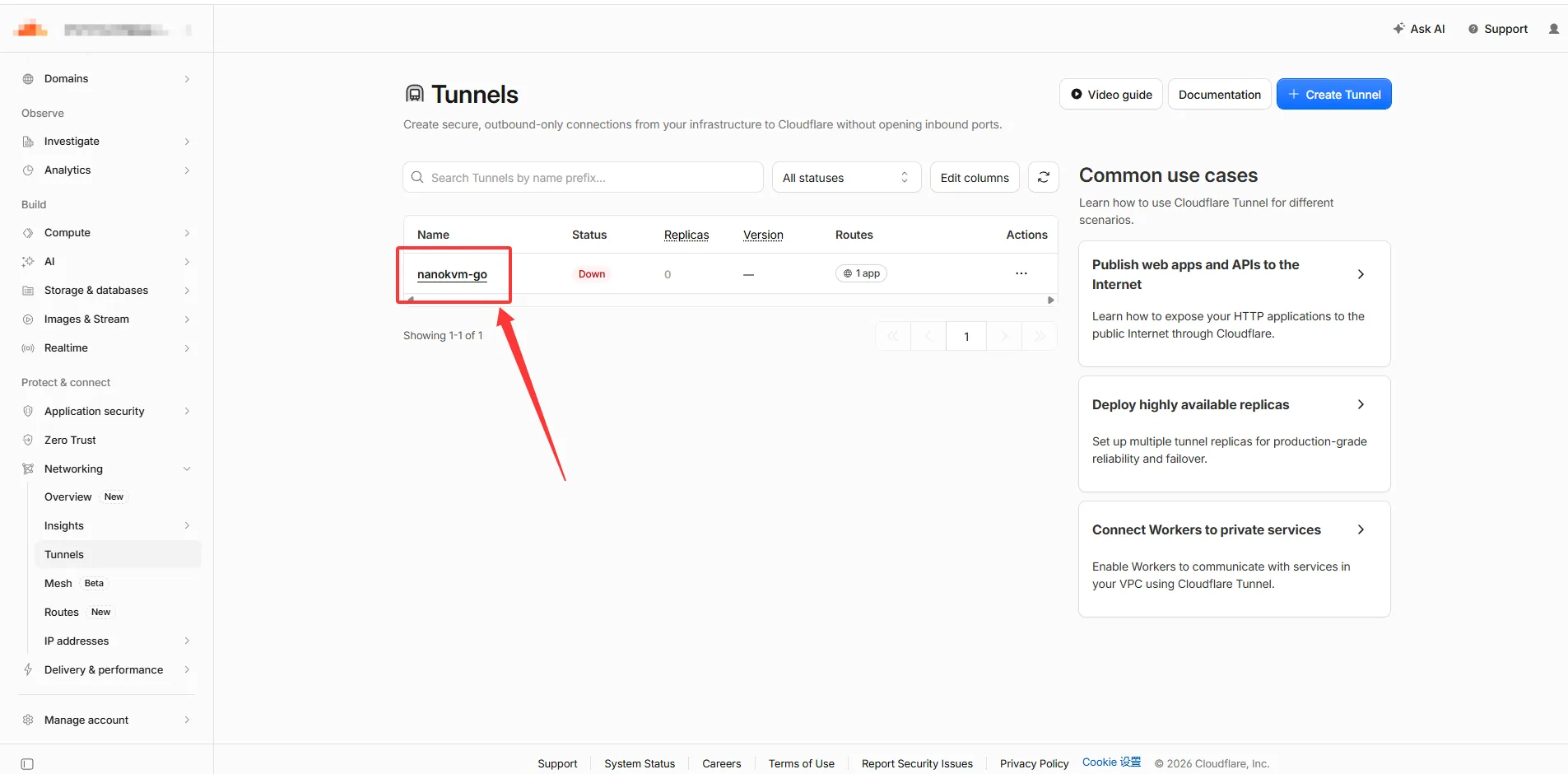Screen dimensions: 1568x774
Task: Open Connect Workers to private services card
Action: click(x=1234, y=559)
